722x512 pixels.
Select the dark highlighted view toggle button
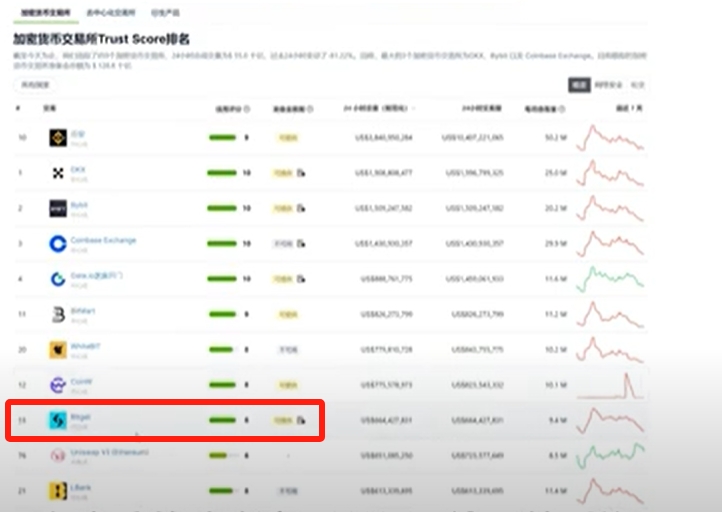click(x=579, y=86)
